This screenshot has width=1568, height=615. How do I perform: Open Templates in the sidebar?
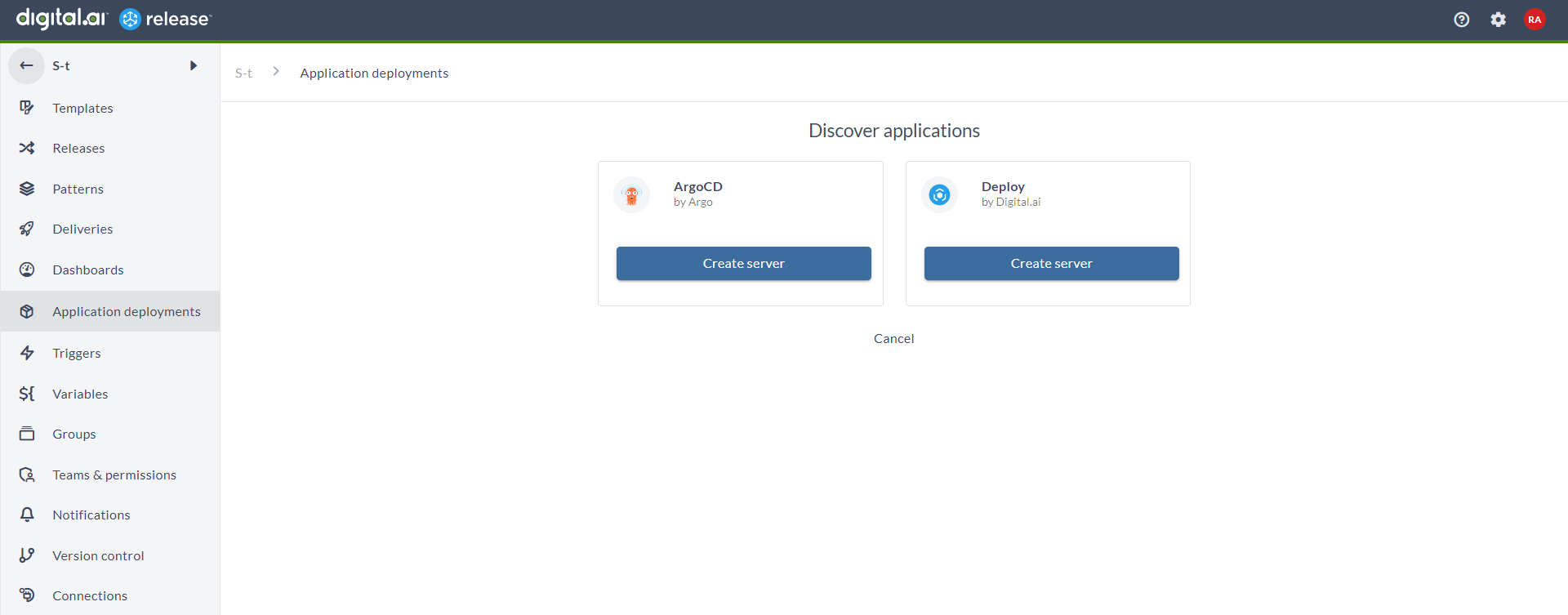(82, 108)
